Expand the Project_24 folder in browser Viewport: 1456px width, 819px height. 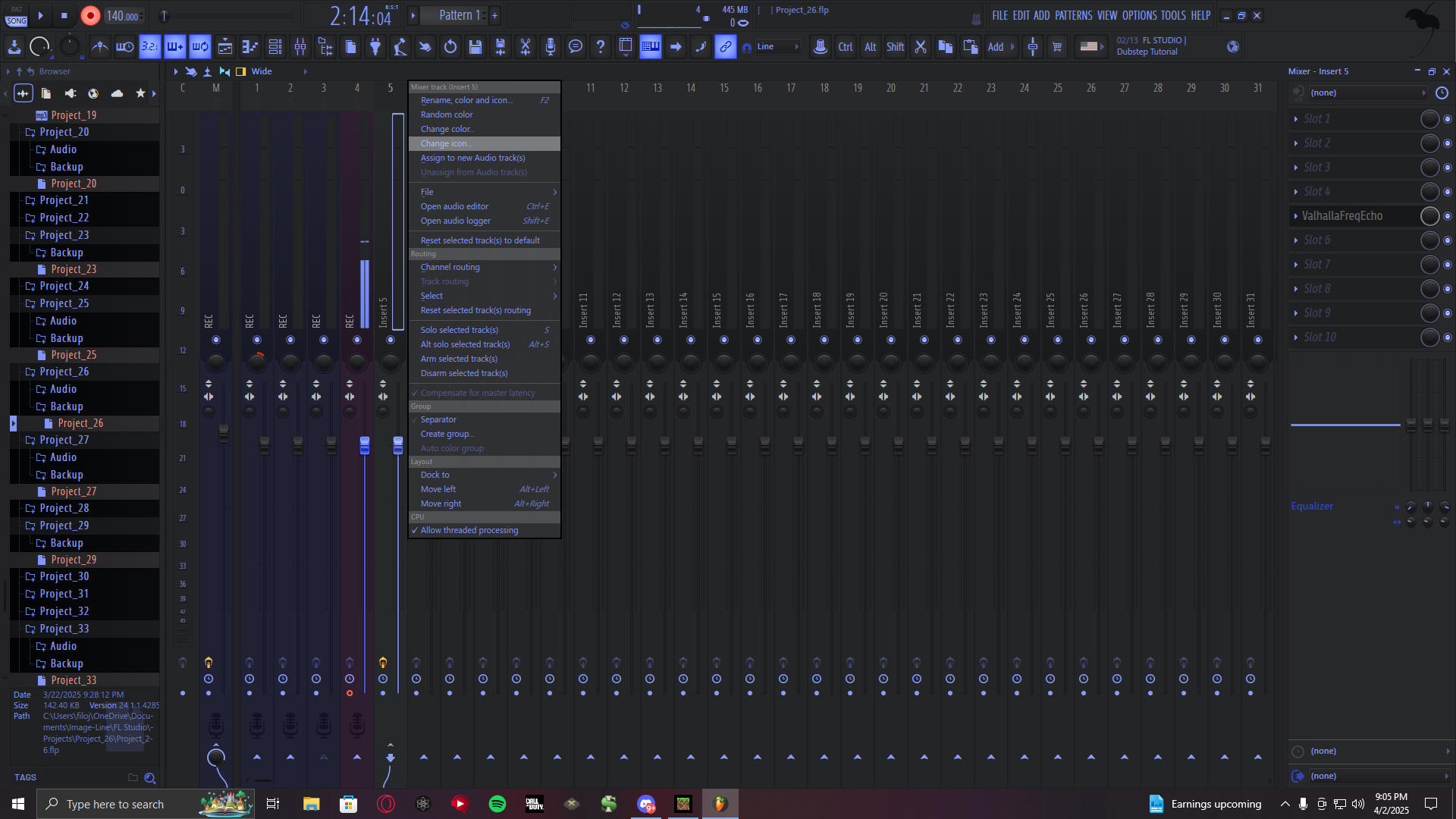(64, 287)
